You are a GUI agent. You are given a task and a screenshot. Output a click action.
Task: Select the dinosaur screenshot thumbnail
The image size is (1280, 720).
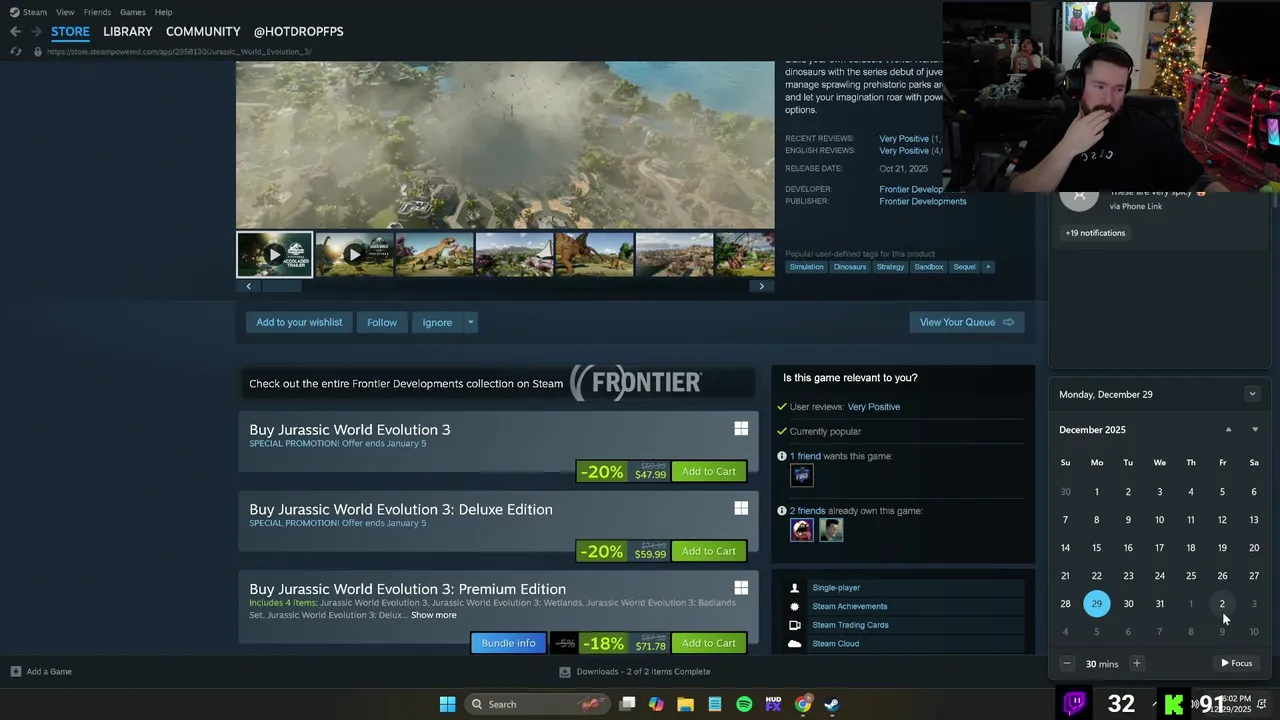coord(434,254)
